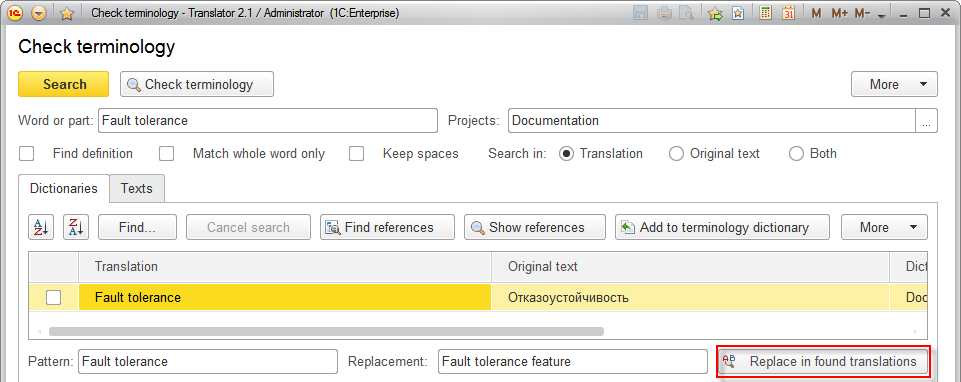Click the Original text column header

(x=691, y=267)
